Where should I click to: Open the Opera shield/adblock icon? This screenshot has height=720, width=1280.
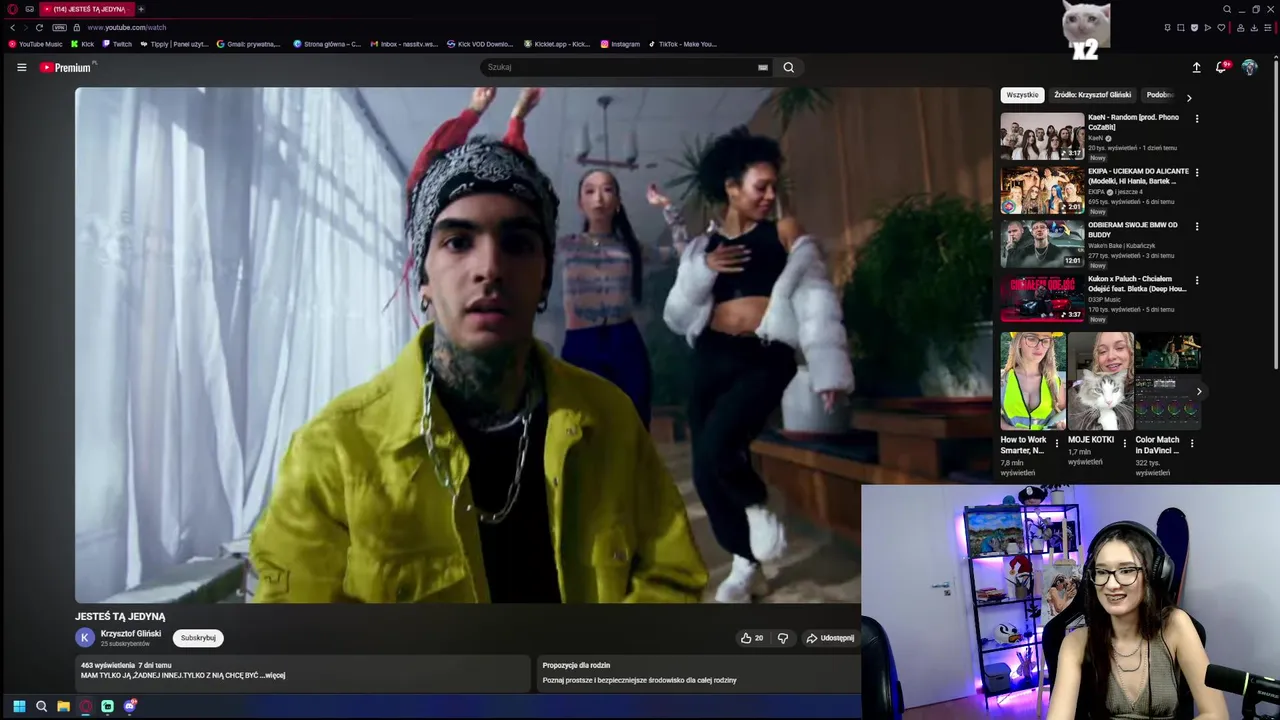[1194, 27]
